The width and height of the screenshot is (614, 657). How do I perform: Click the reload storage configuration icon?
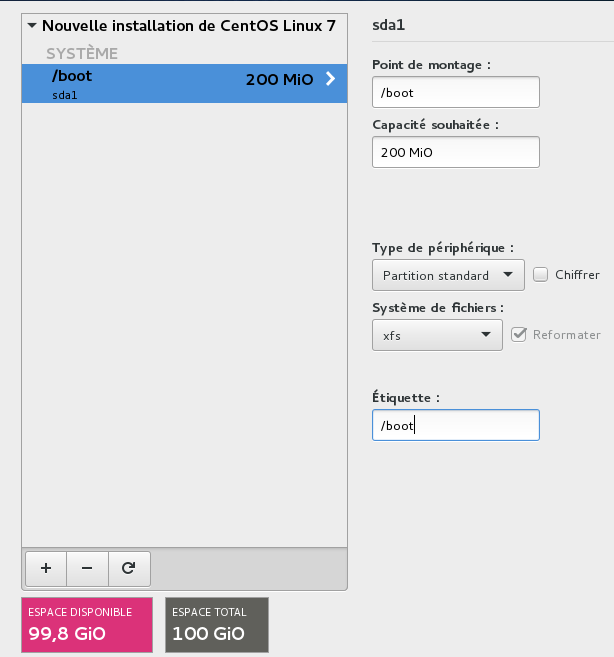128,568
